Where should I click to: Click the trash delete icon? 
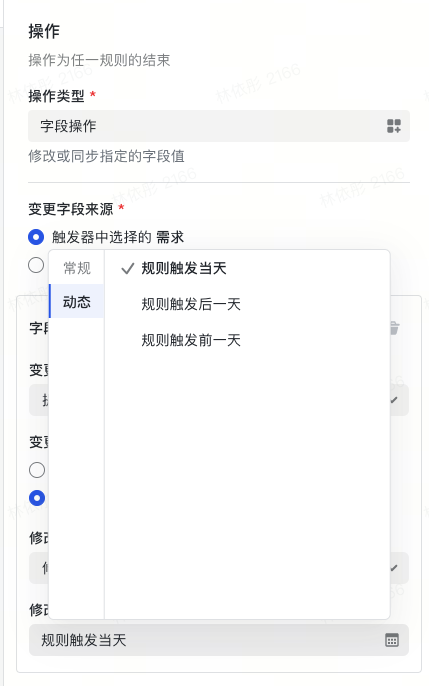point(394,328)
